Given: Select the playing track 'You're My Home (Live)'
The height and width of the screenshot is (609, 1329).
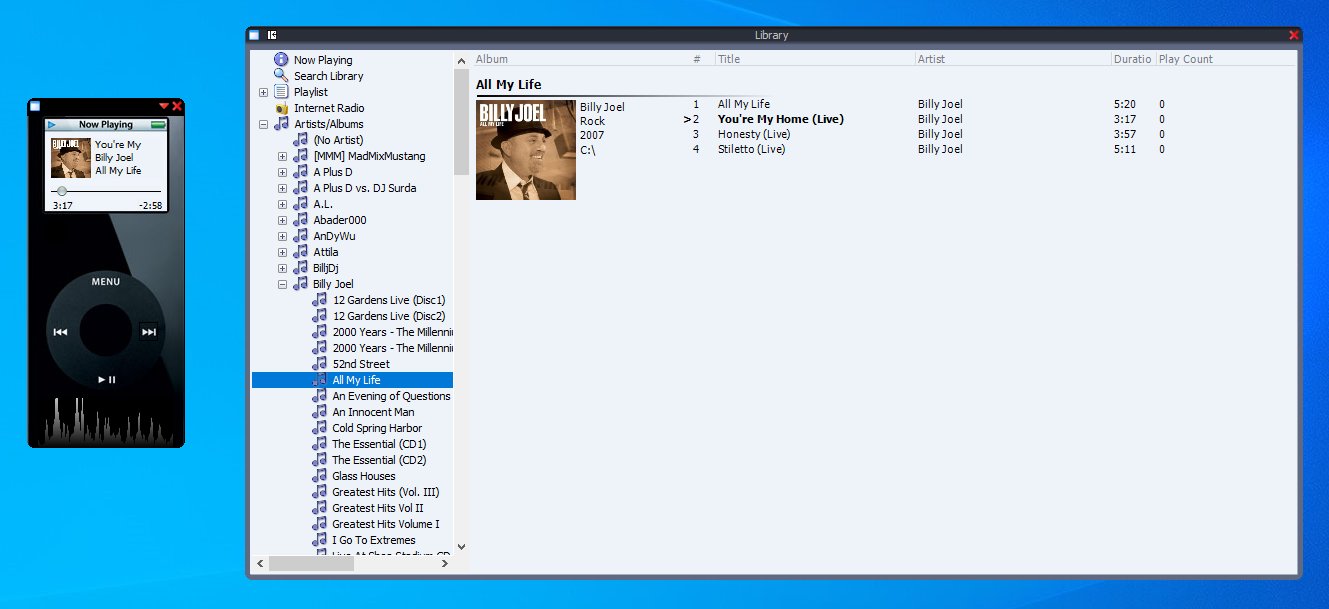Looking at the screenshot, I should click(780, 119).
